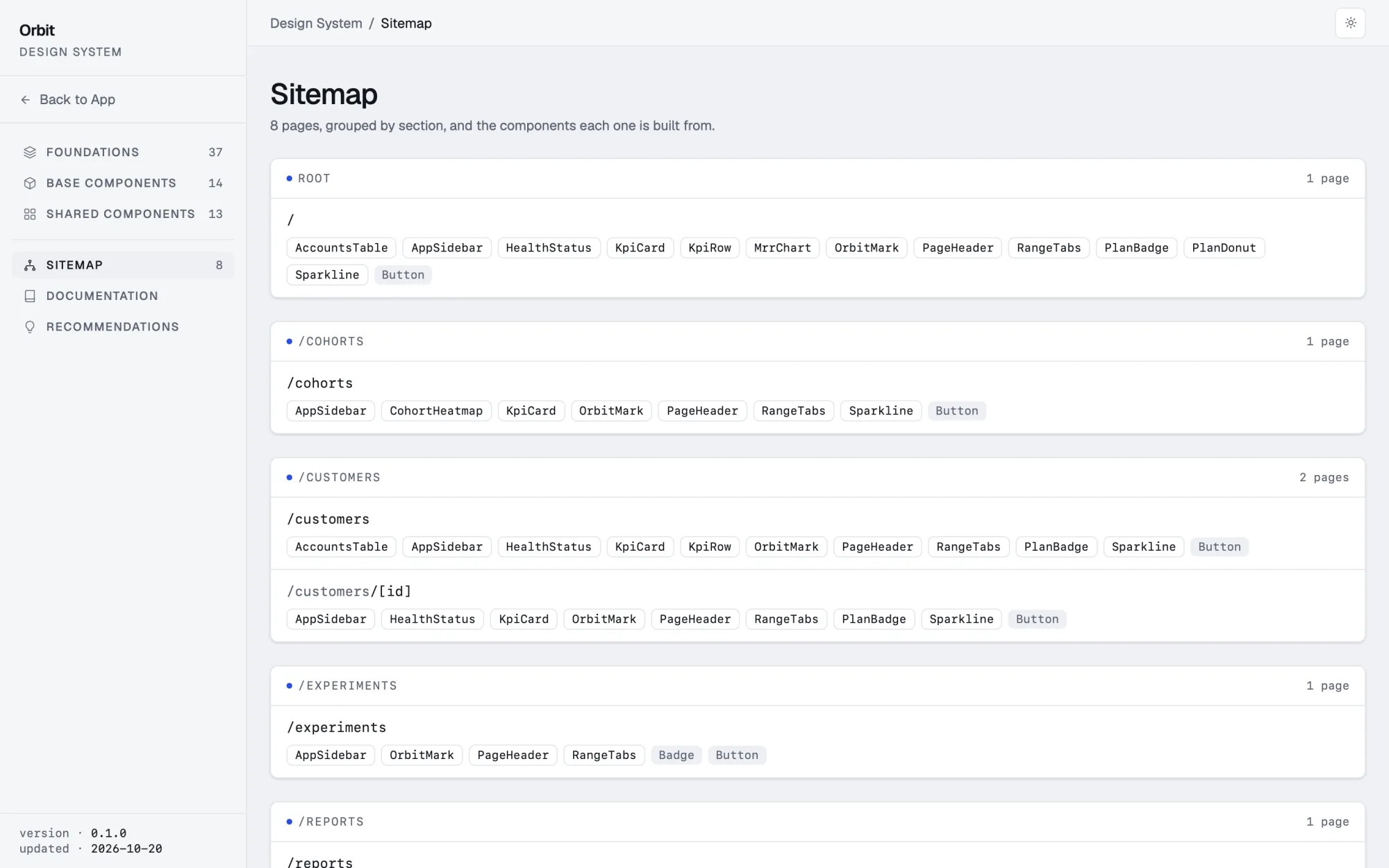
Task: Click the /REPORTS section header
Action: [817, 822]
